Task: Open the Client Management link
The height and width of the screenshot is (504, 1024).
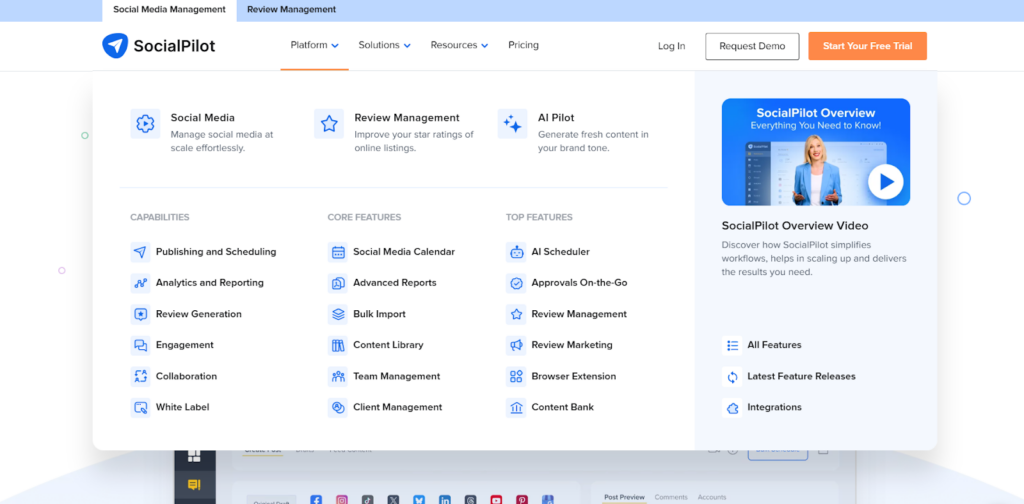Action: pos(398,407)
